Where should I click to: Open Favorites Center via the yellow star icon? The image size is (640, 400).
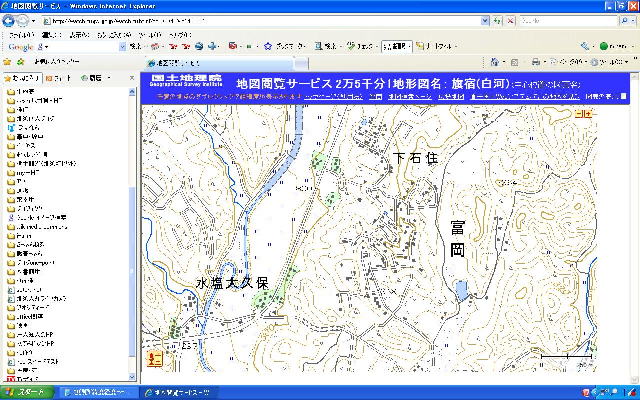(7, 62)
